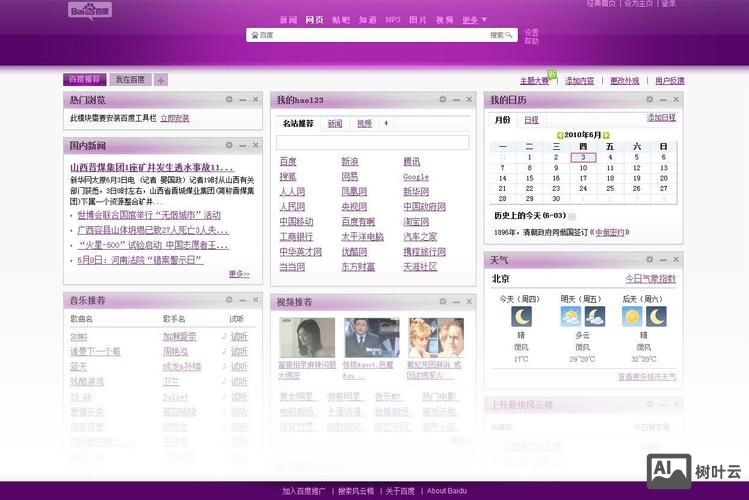The image size is (749, 500).
Task: Open settings gear of 热门浏览 module
Action: tap(229, 99)
